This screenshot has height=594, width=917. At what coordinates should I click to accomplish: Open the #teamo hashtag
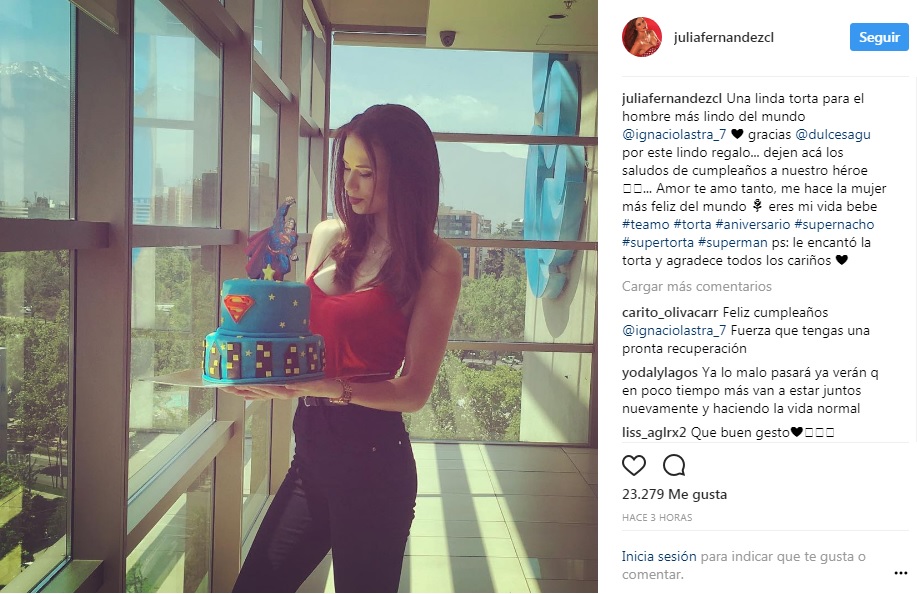click(646, 225)
